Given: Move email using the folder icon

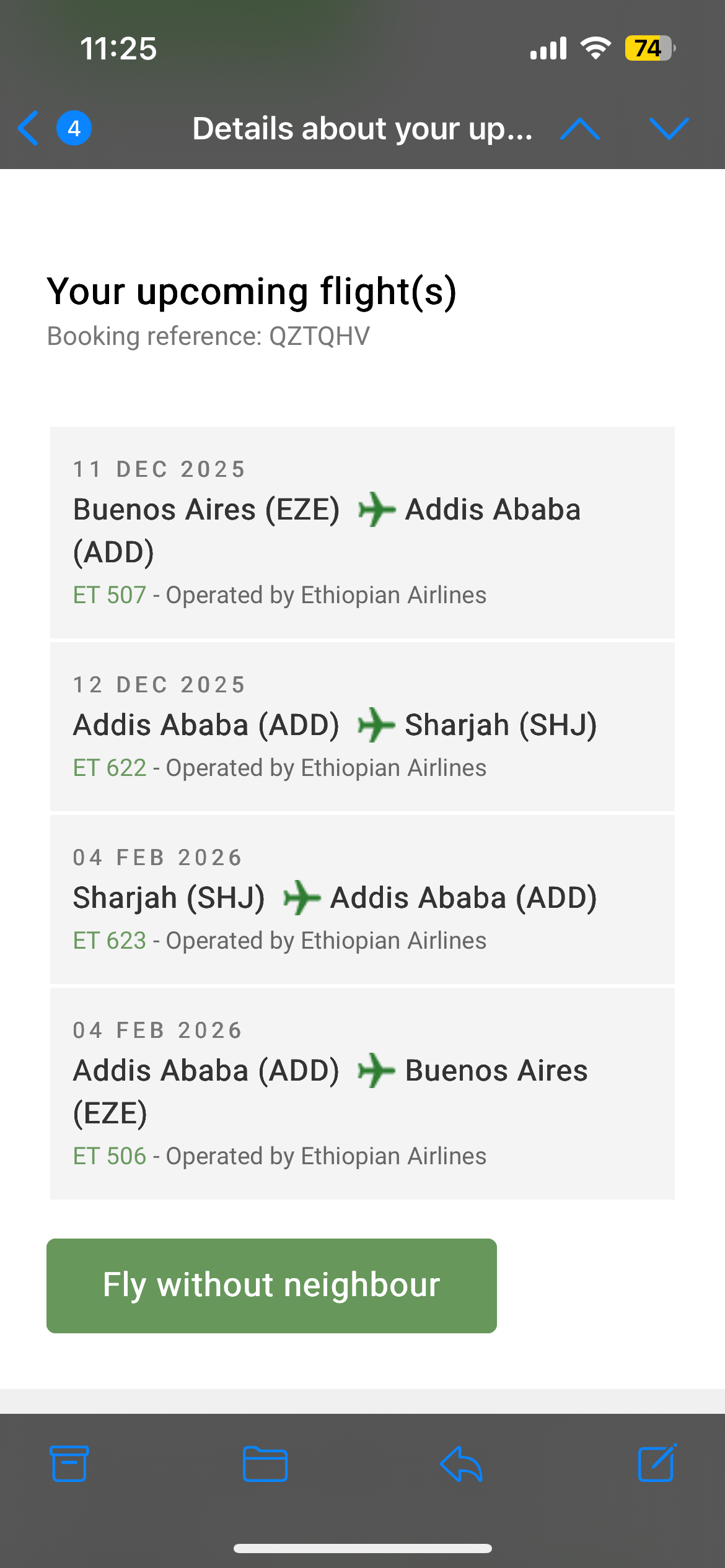Looking at the screenshot, I should click(x=265, y=1464).
